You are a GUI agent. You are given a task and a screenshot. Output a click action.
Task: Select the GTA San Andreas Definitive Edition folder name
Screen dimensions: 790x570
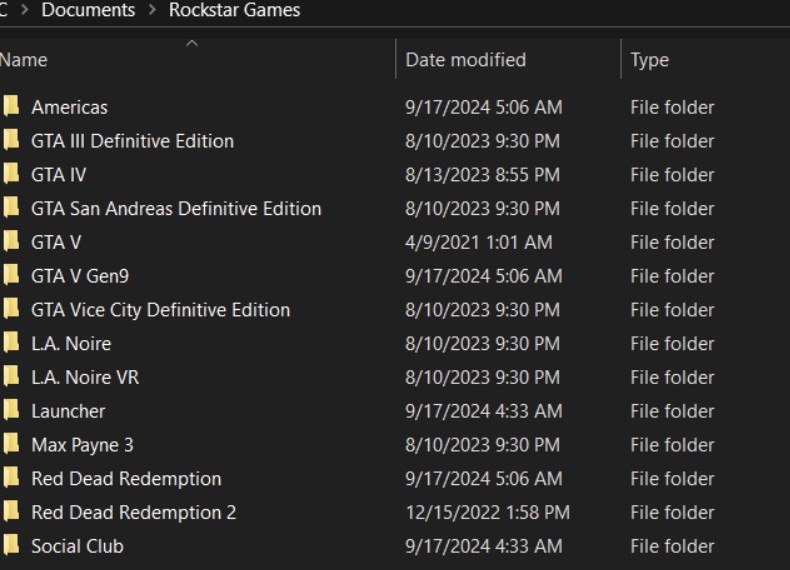click(176, 209)
